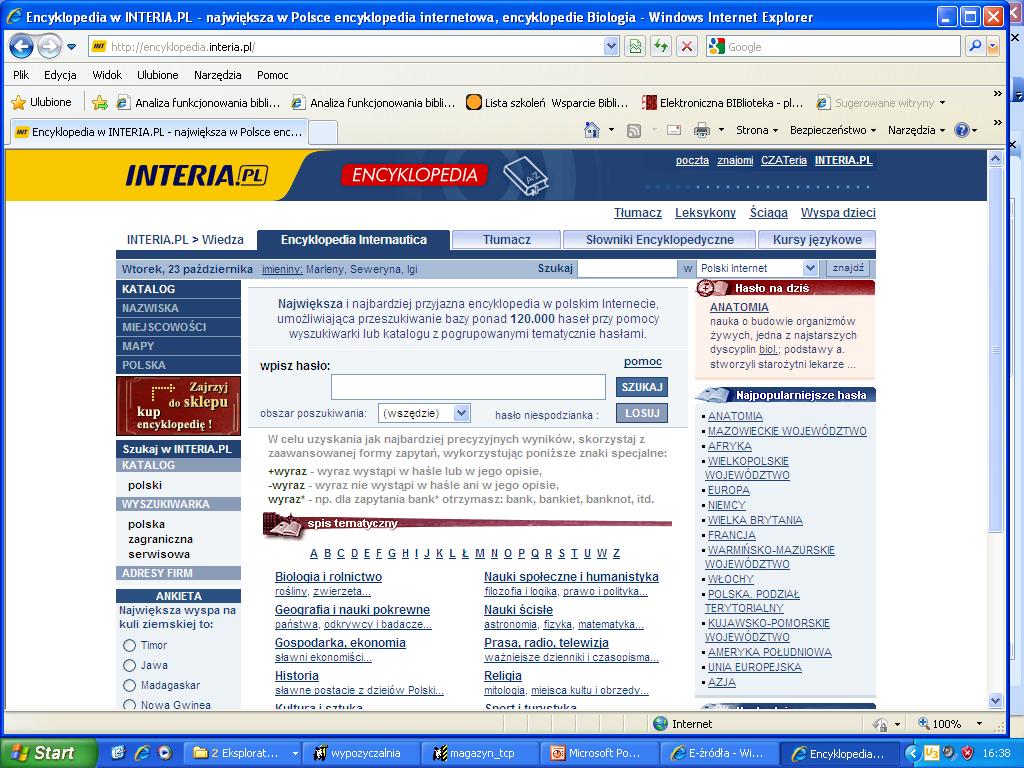Go back with the browser Back arrow
The height and width of the screenshot is (768, 1024).
(22, 46)
